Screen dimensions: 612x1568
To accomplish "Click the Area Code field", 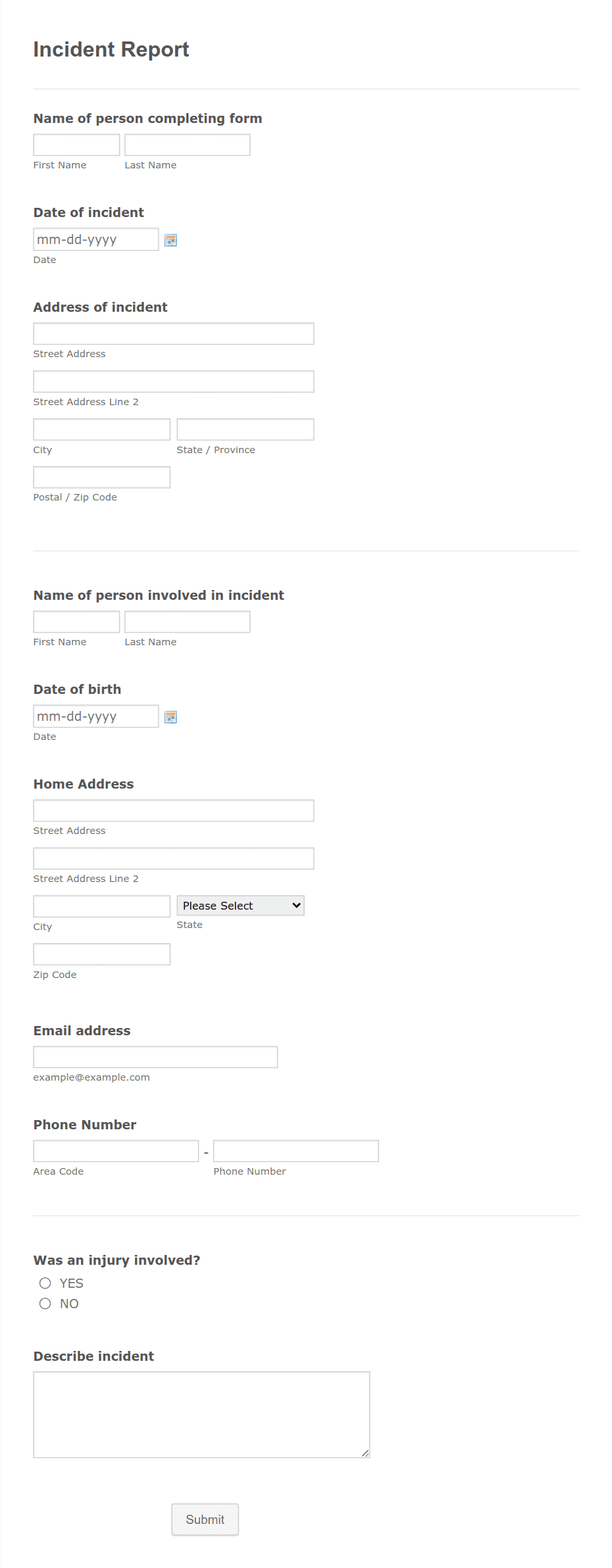I will coord(116,1151).
